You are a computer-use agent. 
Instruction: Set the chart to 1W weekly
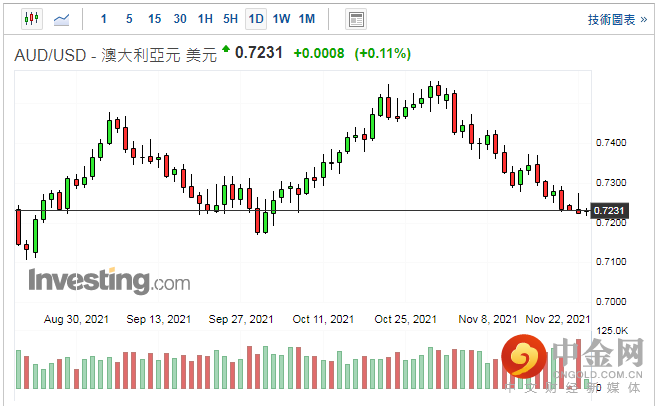pos(281,19)
